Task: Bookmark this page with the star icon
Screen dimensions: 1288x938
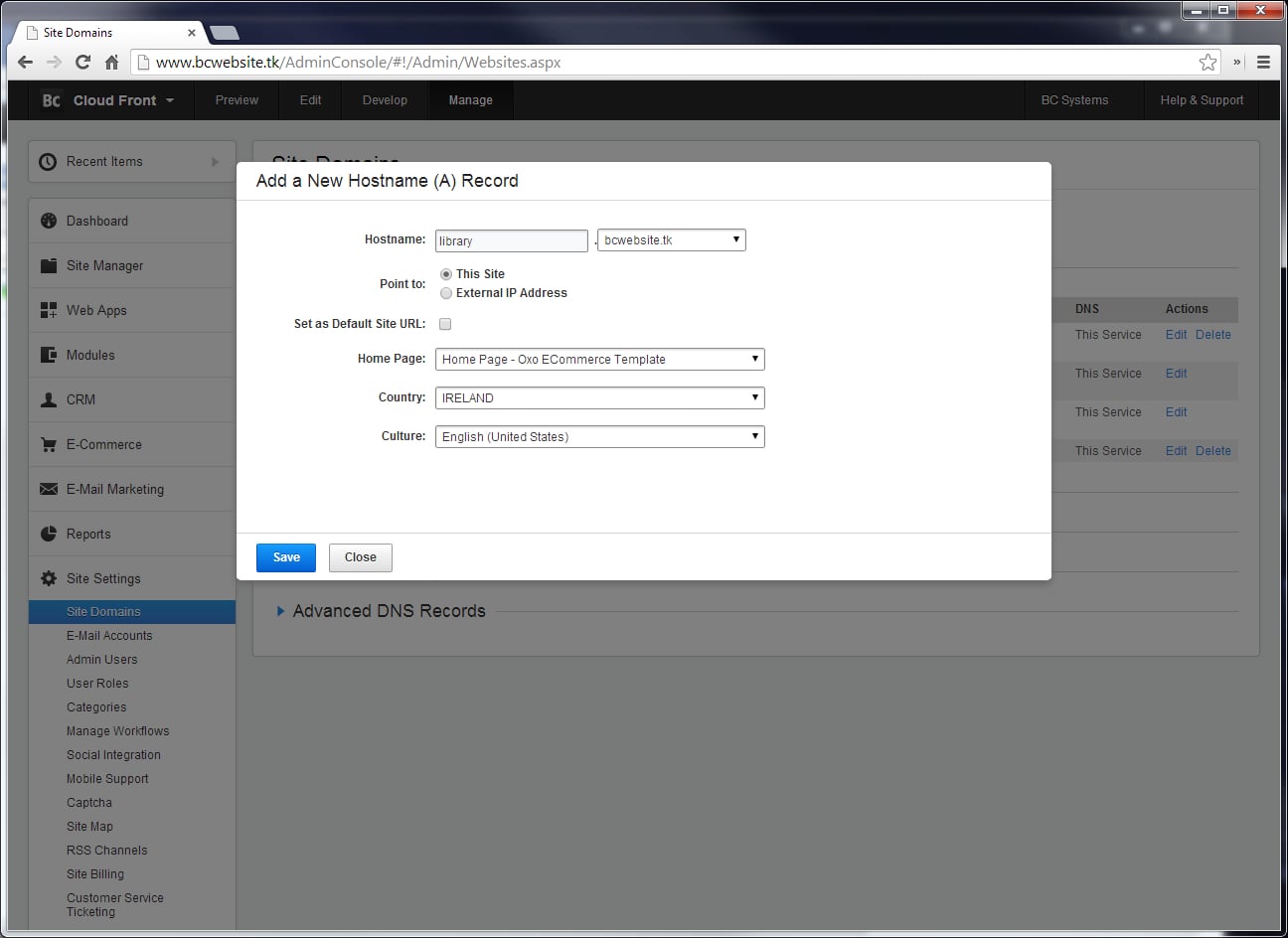Action: [x=1207, y=62]
